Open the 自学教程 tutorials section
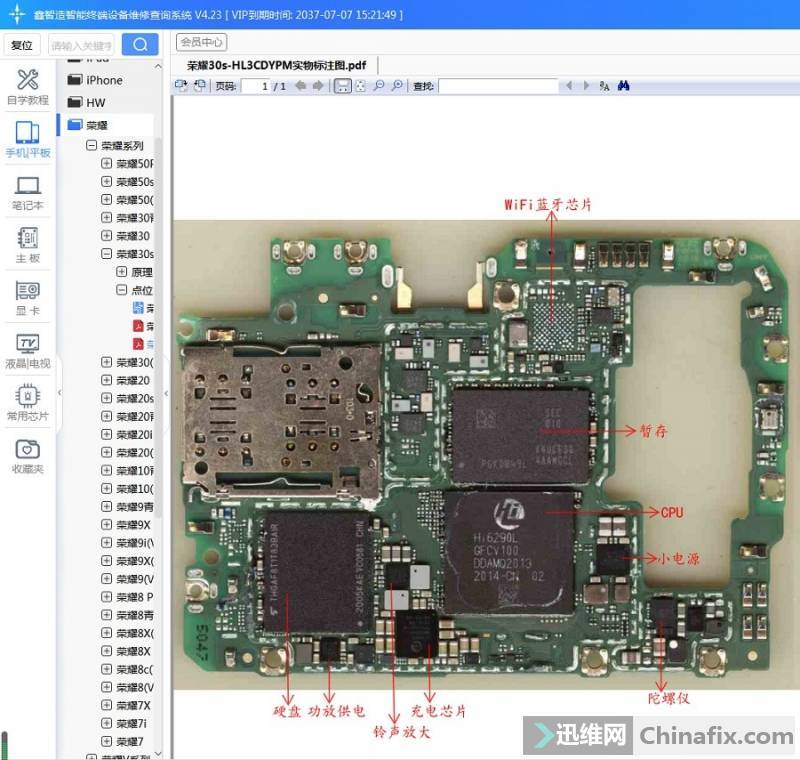The image size is (800, 760). (27, 86)
